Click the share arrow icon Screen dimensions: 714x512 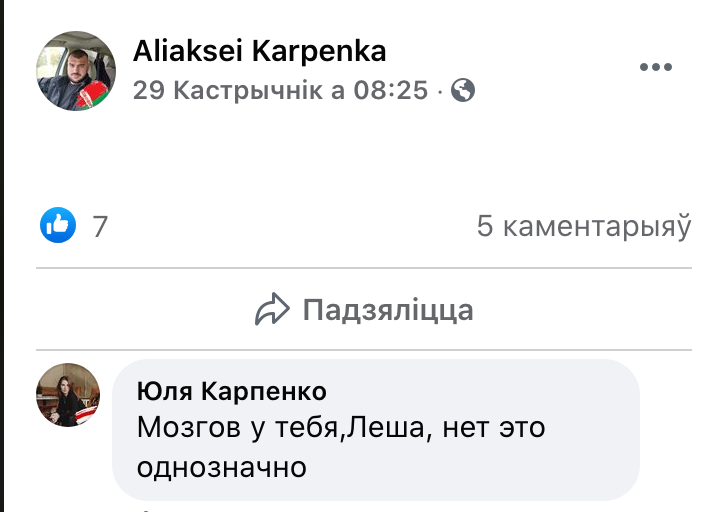[x=271, y=310]
